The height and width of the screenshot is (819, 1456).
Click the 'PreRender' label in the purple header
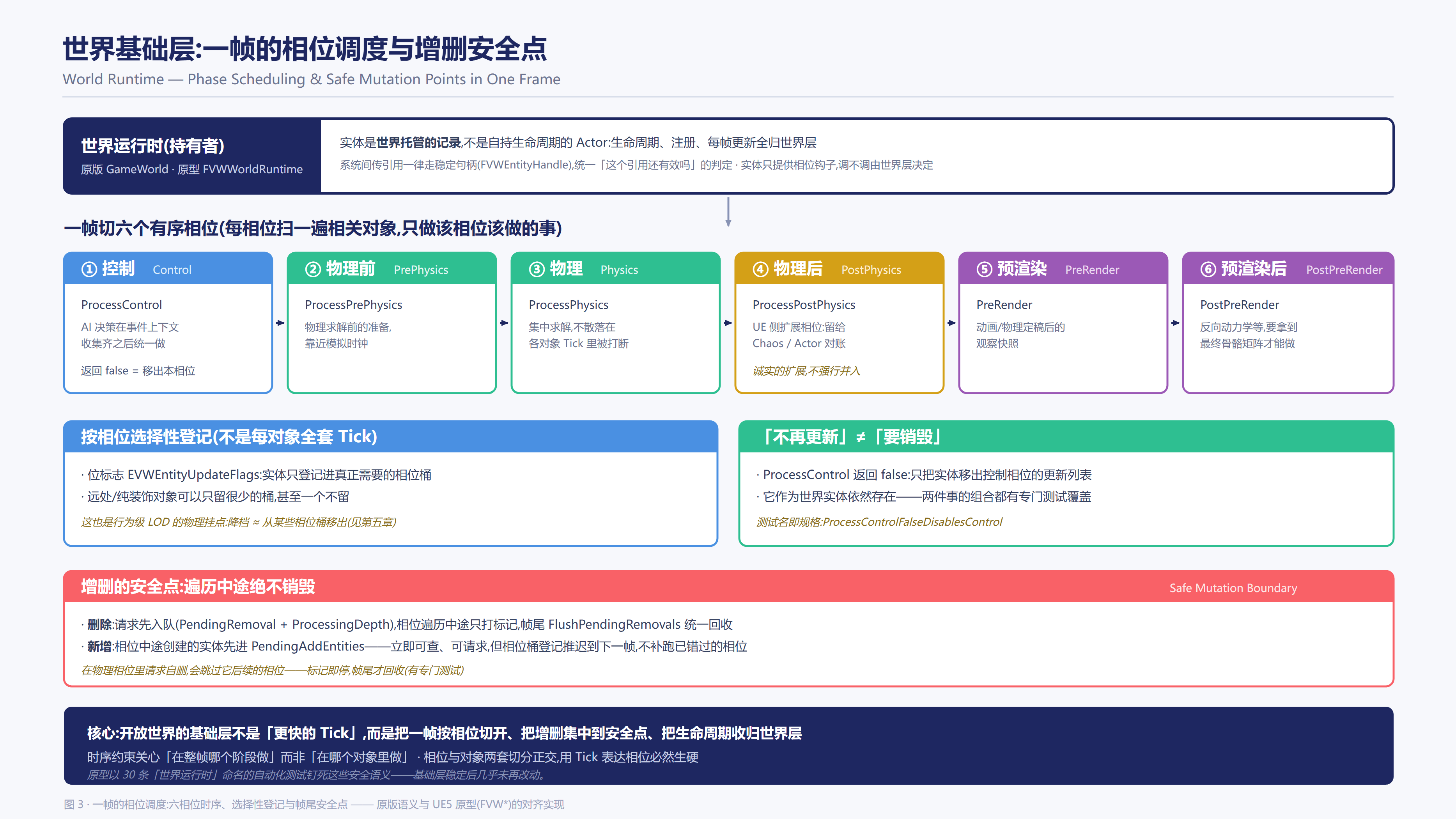pyautogui.click(x=1092, y=269)
